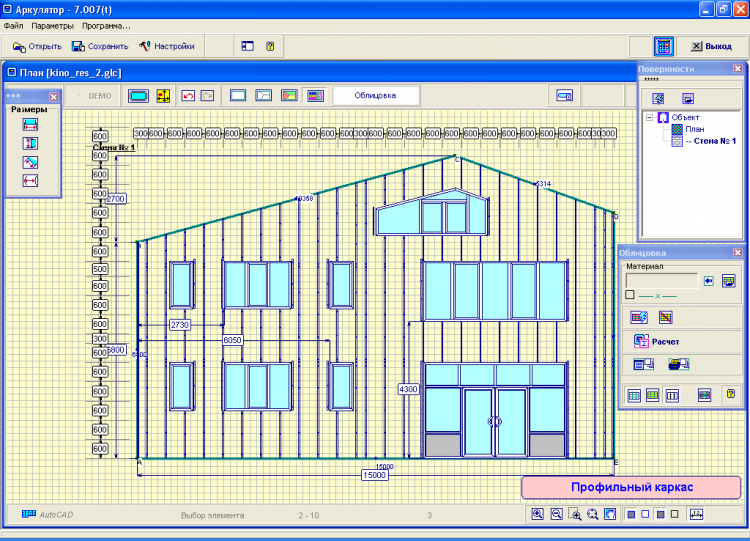Click first icon in Поверхности panel toolbar

(x=658, y=99)
